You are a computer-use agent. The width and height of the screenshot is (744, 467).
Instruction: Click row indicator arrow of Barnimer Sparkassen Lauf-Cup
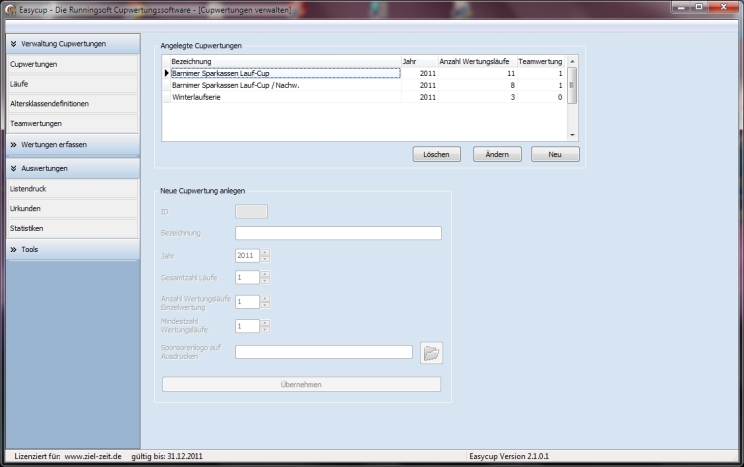point(166,73)
